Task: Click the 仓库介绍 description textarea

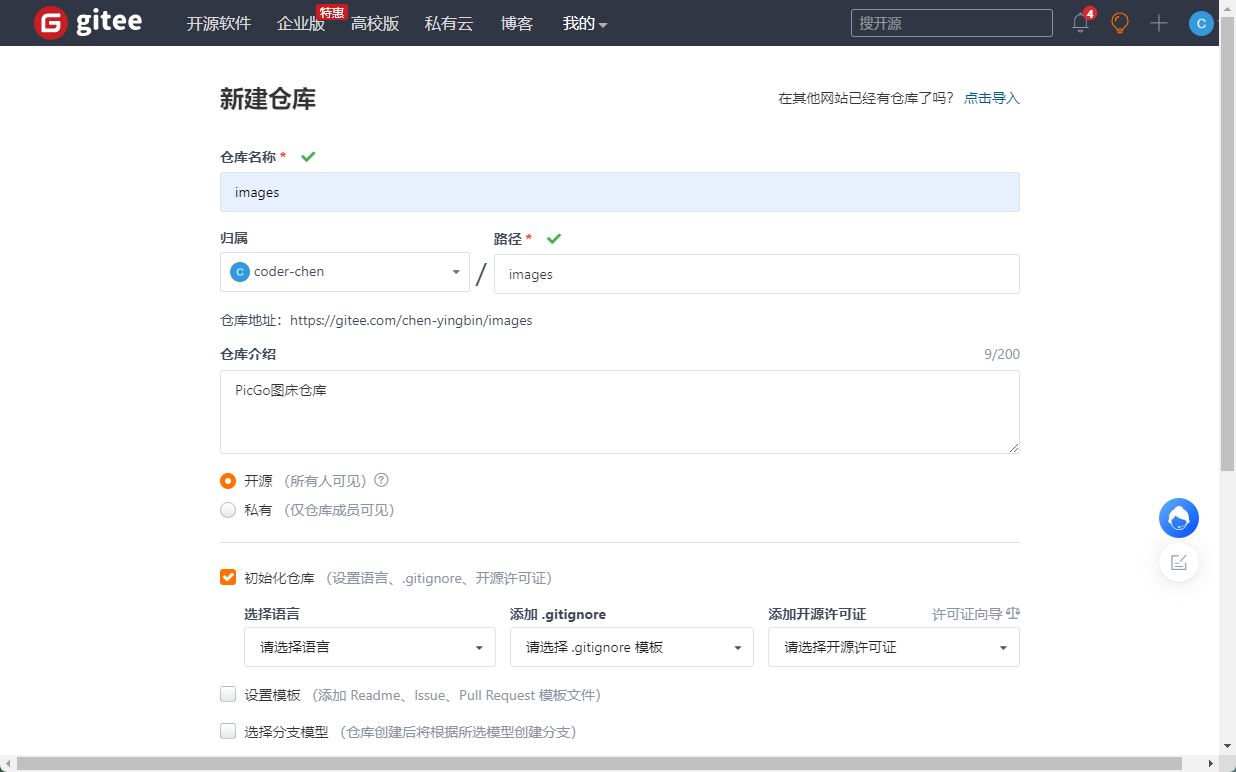Action: click(x=620, y=412)
